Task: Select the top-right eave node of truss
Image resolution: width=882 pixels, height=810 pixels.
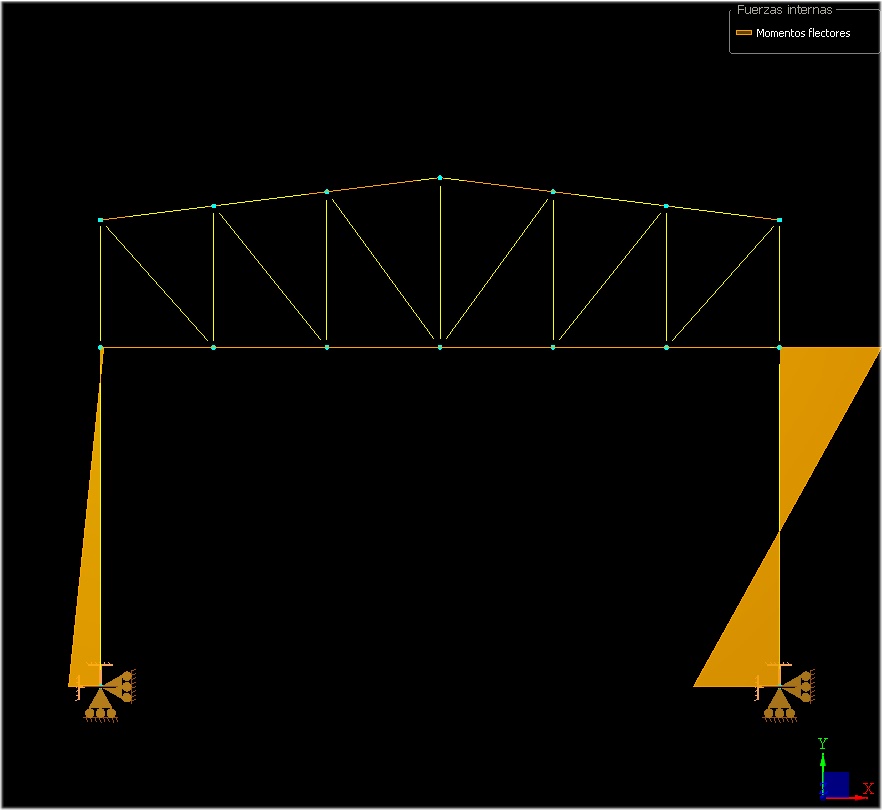Action: 779,220
